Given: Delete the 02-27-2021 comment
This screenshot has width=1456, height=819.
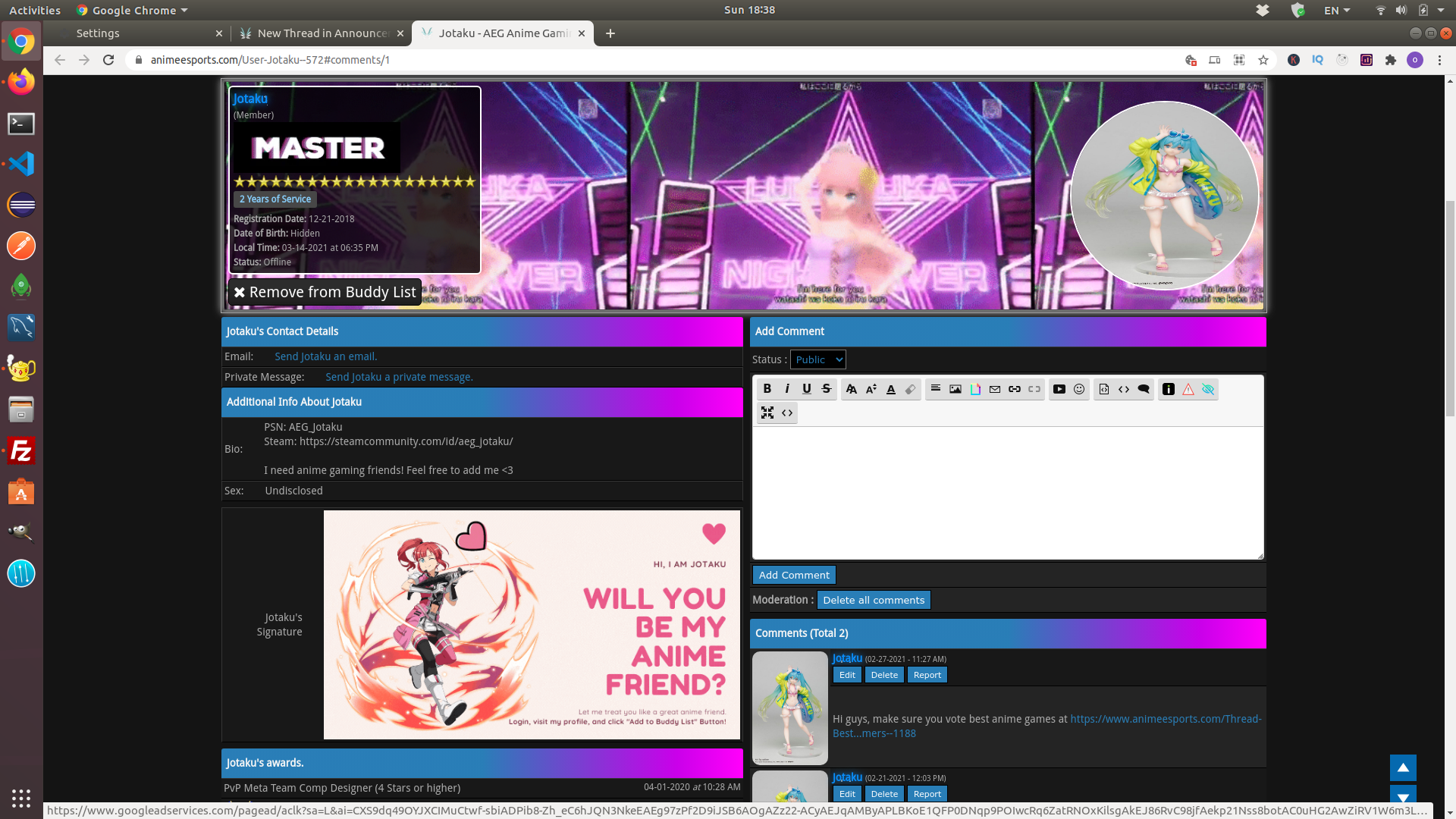Looking at the screenshot, I should pyautogui.click(x=884, y=675).
